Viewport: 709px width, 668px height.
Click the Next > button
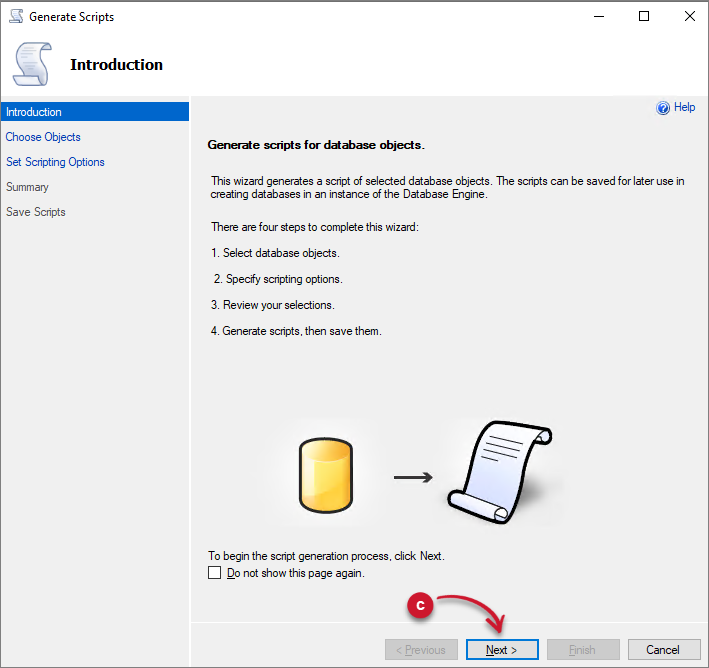click(502, 650)
